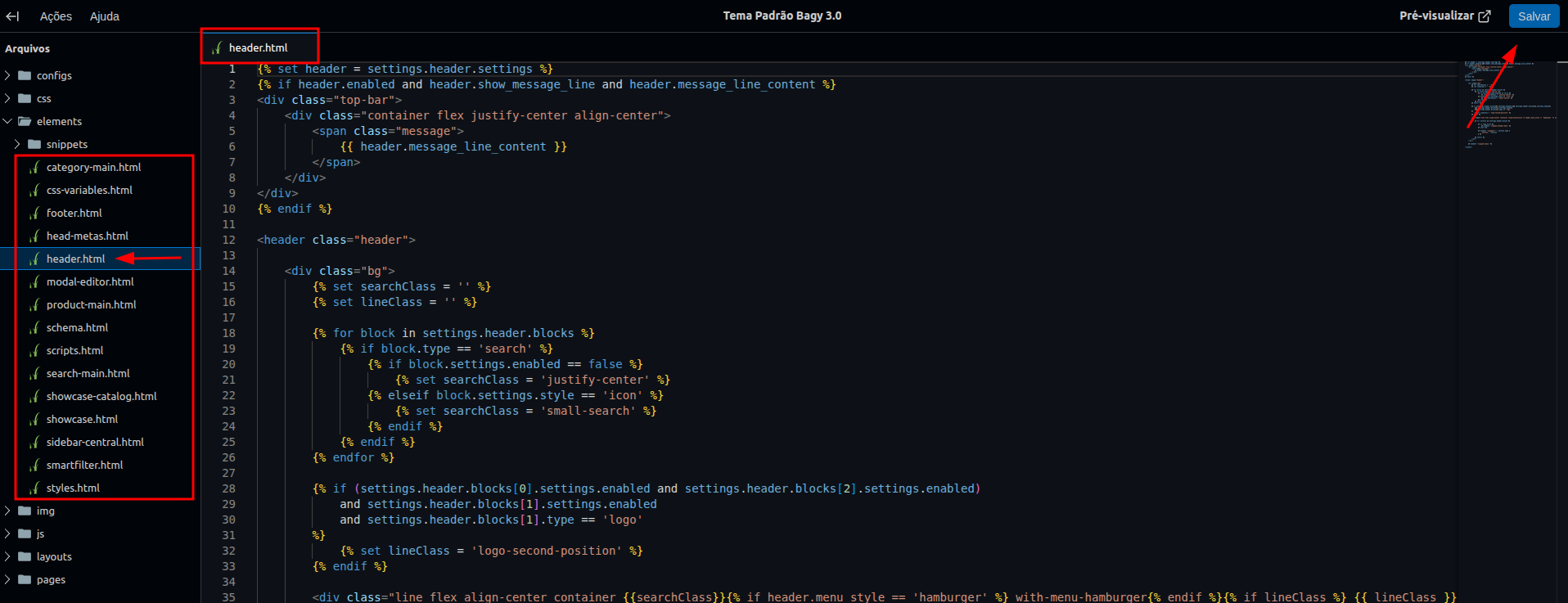Viewport: 1568px width, 603px height.
Task: Expand the js folder chevron
Action: click(x=7, y=533)
